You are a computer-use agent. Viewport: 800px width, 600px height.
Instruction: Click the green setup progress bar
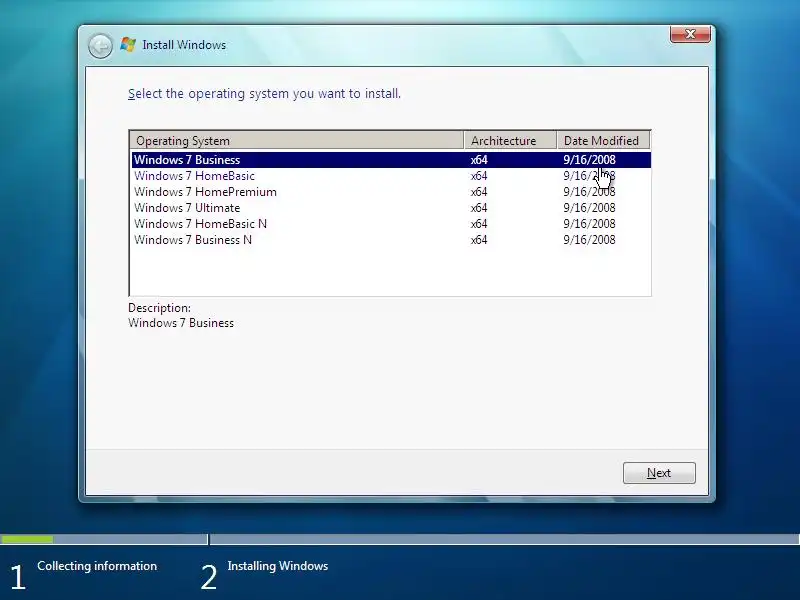coord(27,539)
